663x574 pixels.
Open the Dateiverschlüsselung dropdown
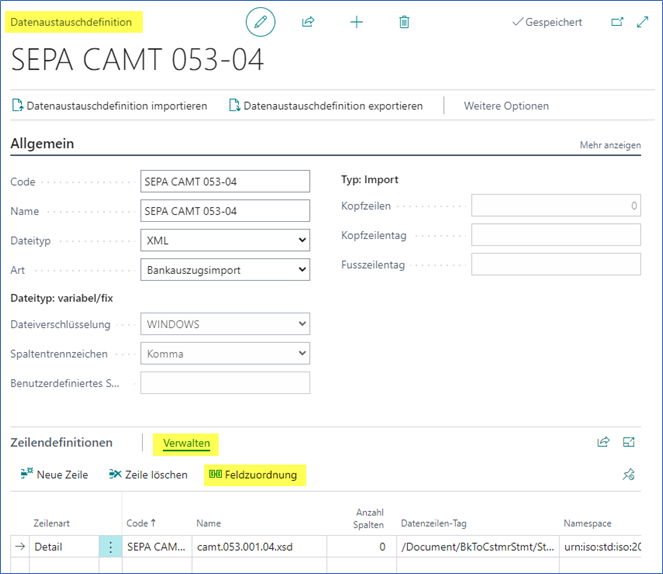[x=225, y=324]
